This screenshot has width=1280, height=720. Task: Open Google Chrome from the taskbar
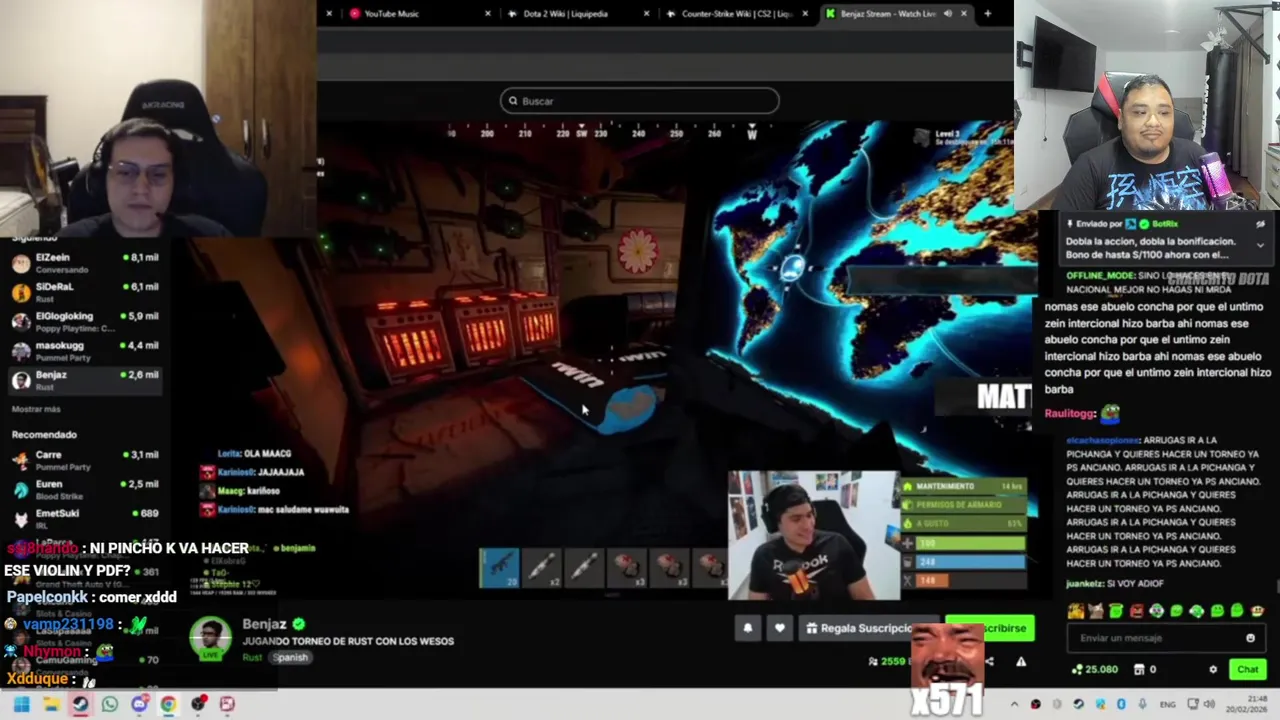coord(169,704)
